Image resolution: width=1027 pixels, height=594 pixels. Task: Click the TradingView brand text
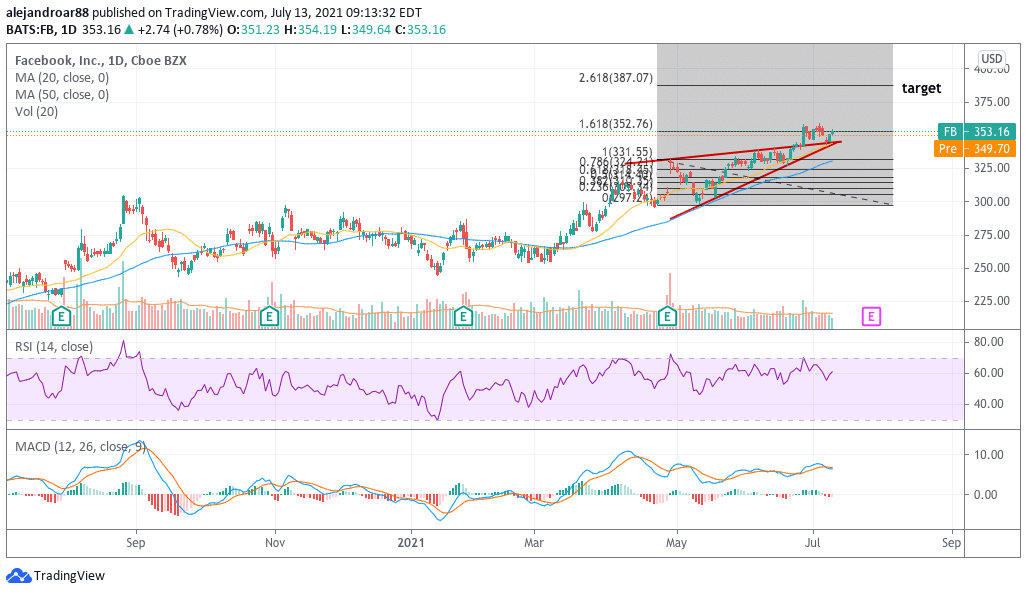69,576
